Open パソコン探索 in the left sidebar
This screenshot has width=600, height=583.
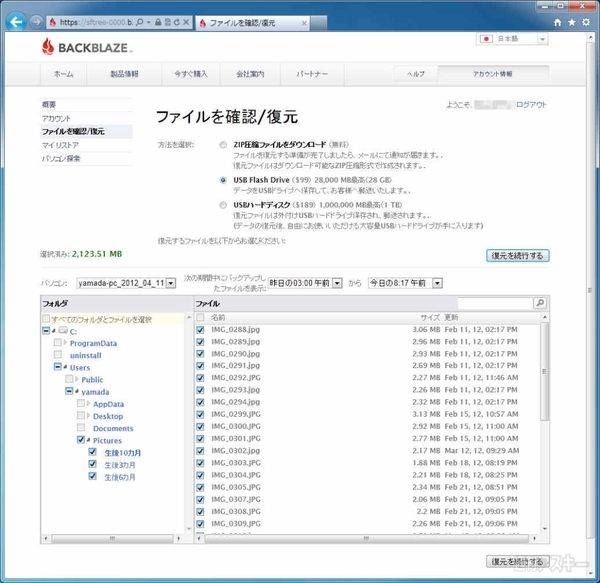point(61,159)
